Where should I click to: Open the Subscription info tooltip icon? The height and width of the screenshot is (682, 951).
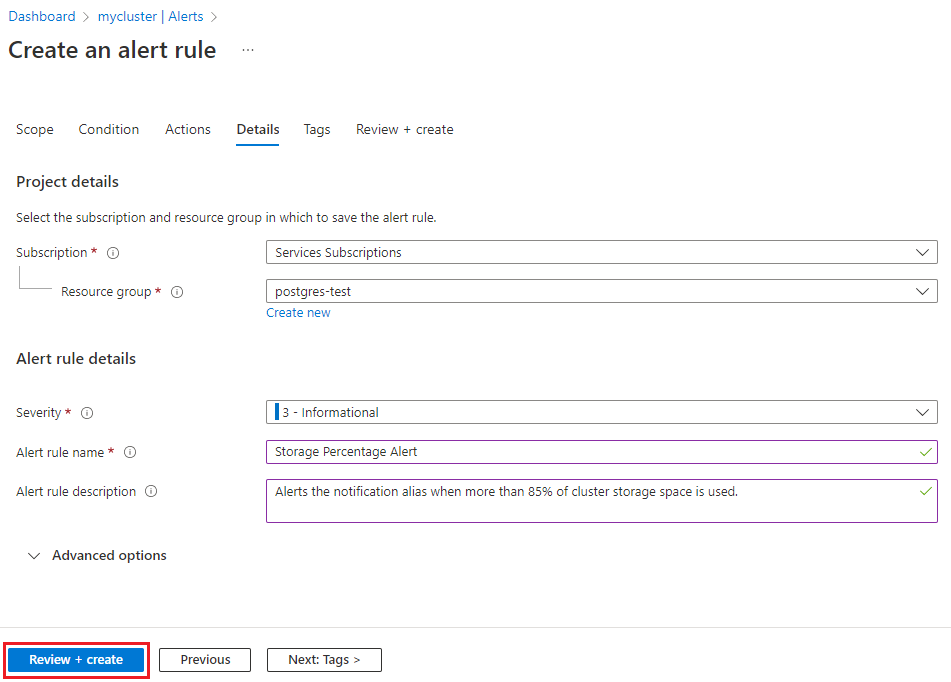pos(113,253)
